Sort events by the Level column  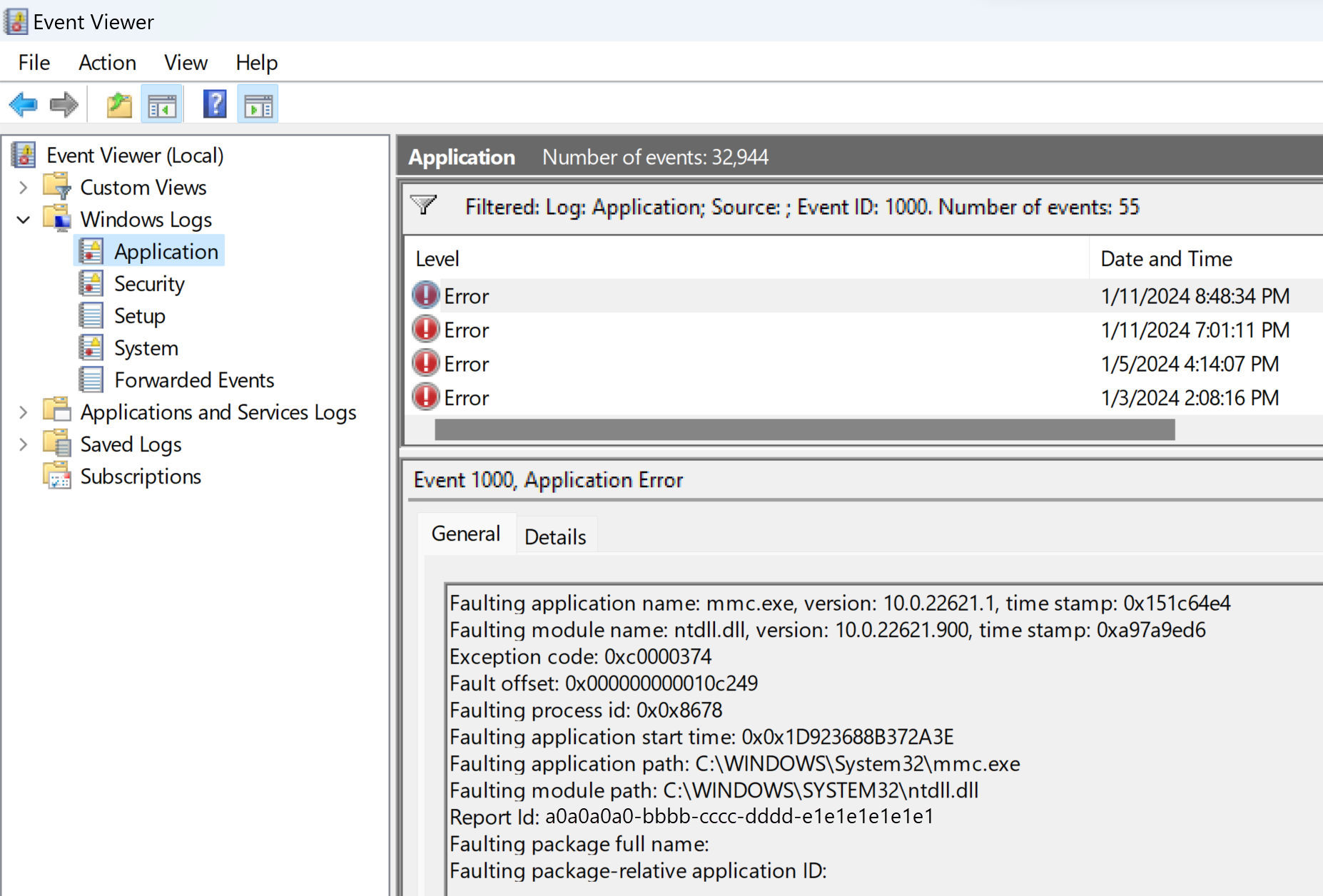437,258
